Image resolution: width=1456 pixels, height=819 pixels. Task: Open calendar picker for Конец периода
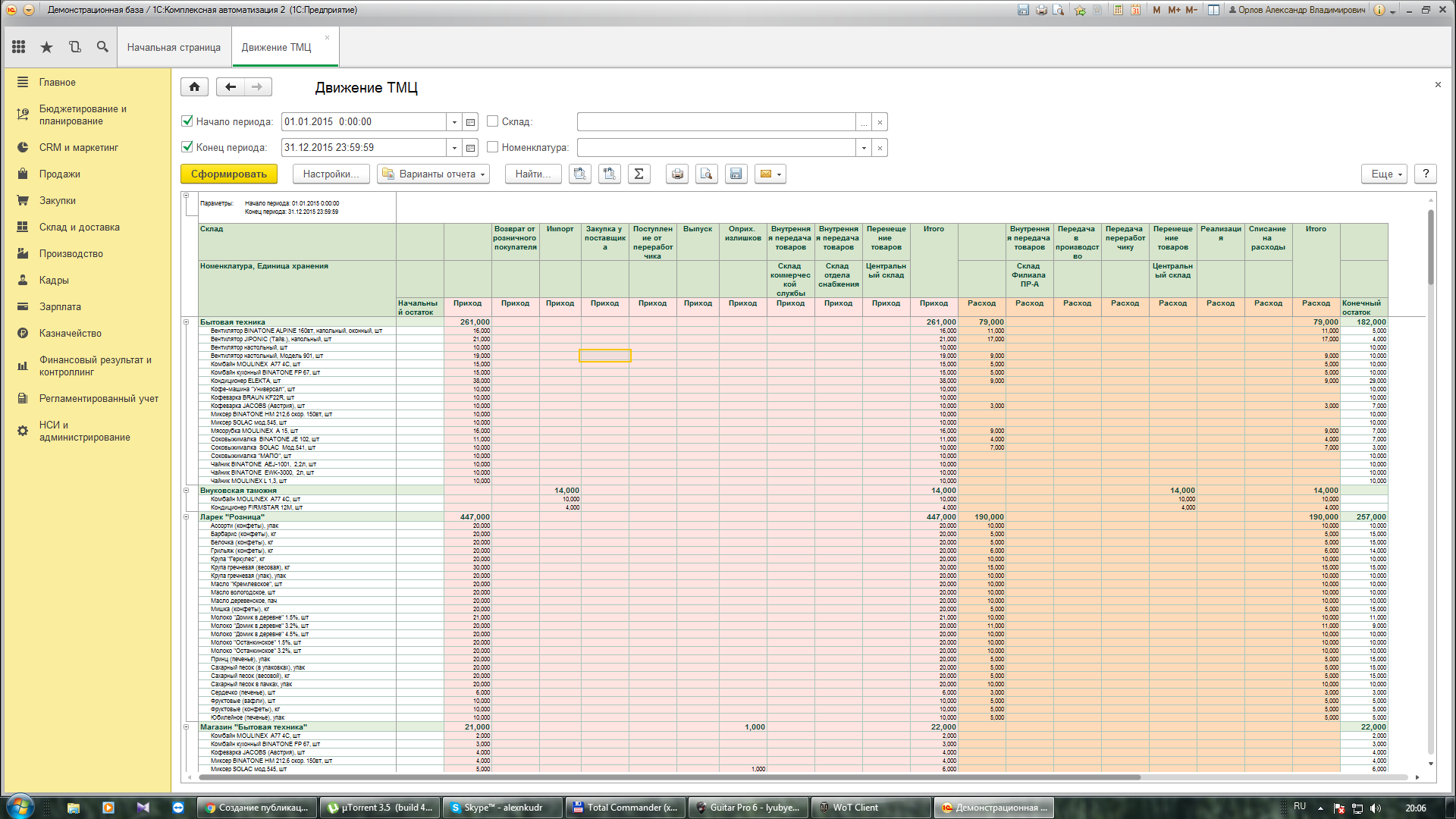click(x=471, y=148)
